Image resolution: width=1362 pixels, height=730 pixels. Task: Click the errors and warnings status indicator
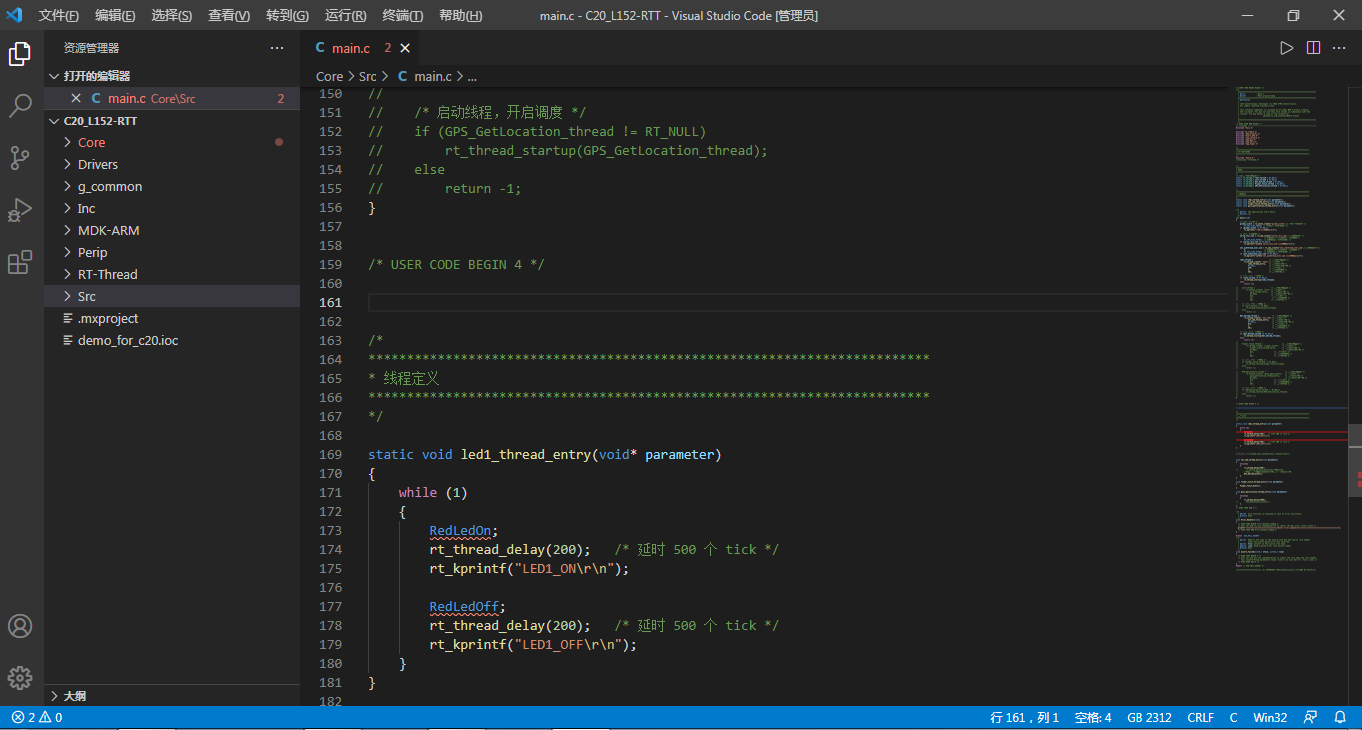click(37, 718)
